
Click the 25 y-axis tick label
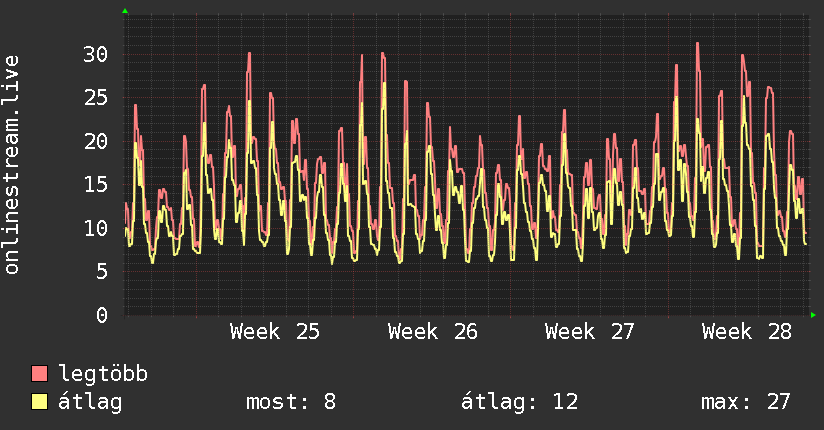[x=96, y=98]
